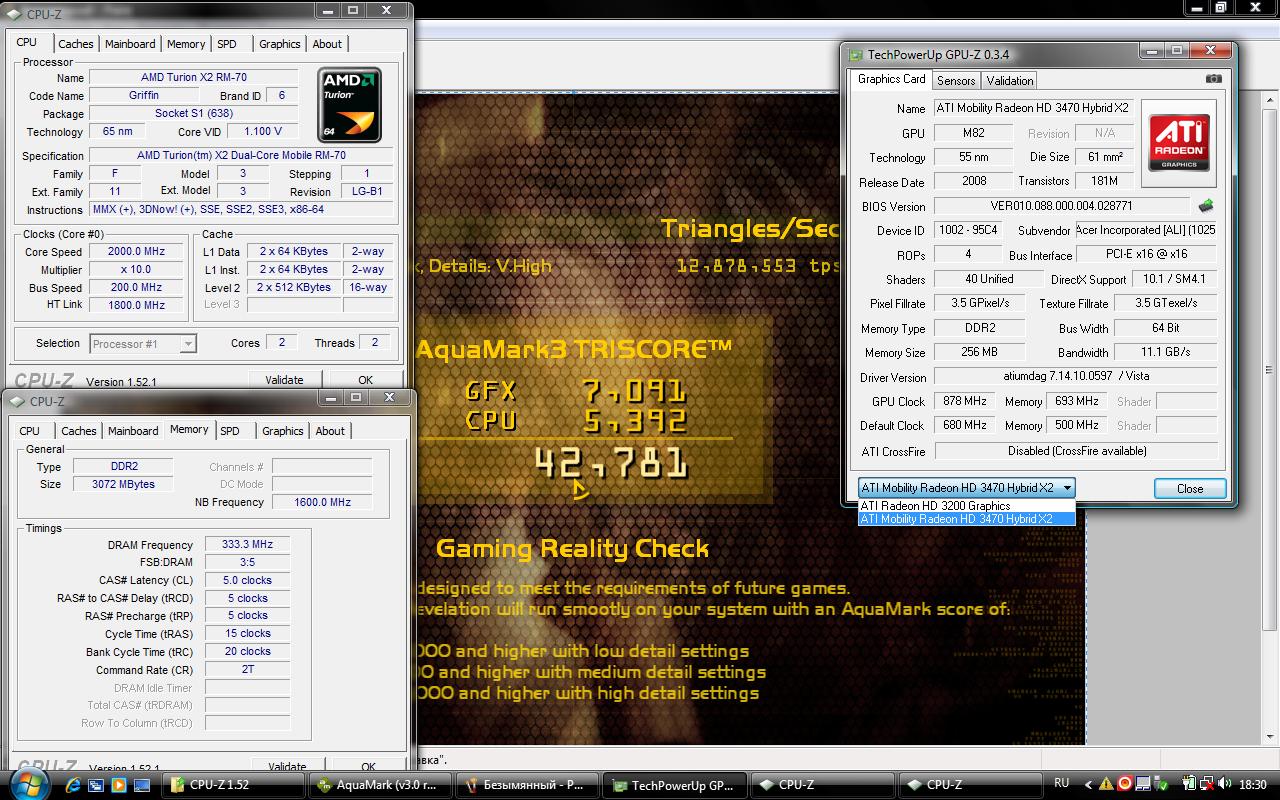Click the Switch Between Windows quick launch icon
Viewport: 1280px width, 800px height.
[96, 785]
